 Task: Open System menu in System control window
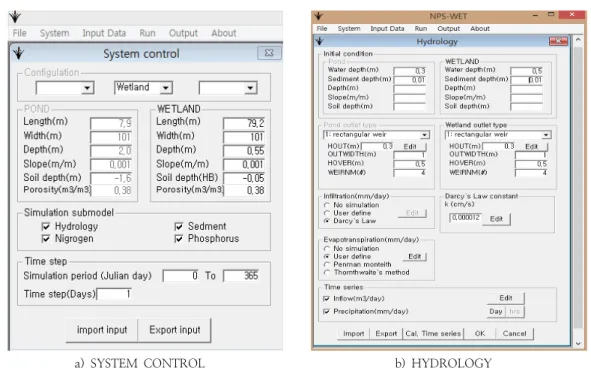pos(55,33)
